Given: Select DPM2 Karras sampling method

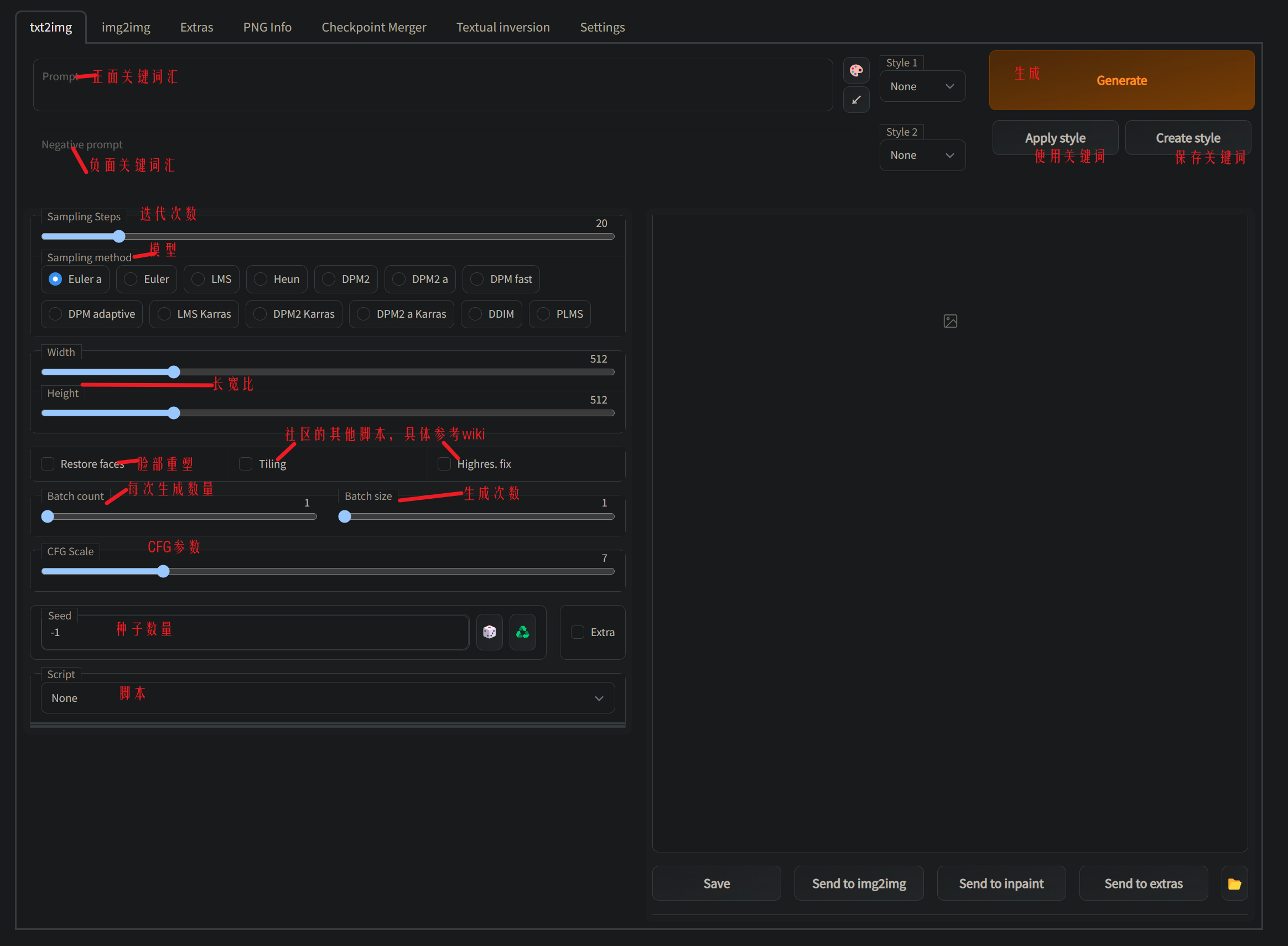Looking at the screenshot, I should tap(294, 314).
